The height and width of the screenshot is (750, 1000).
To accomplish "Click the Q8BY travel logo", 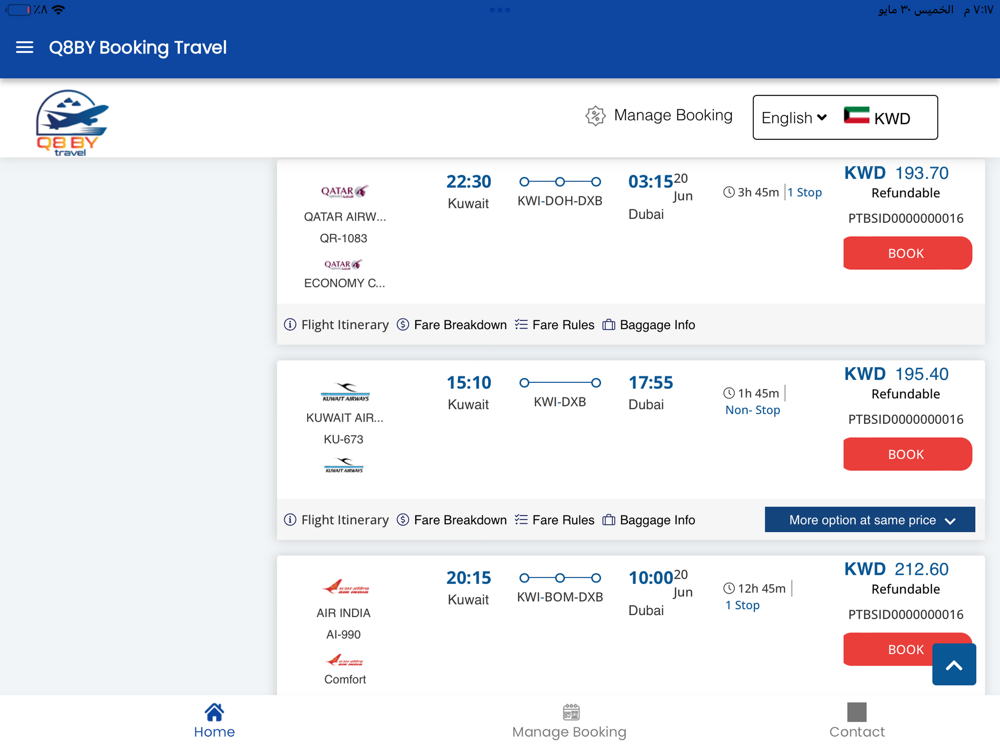I will (x=72, y=122).
